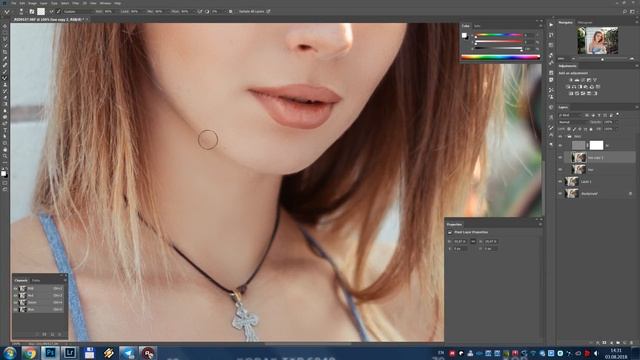Open Color panel options menu
This screenshot has height=360, width=640.
pyautogui.click(x=541, y=26)
